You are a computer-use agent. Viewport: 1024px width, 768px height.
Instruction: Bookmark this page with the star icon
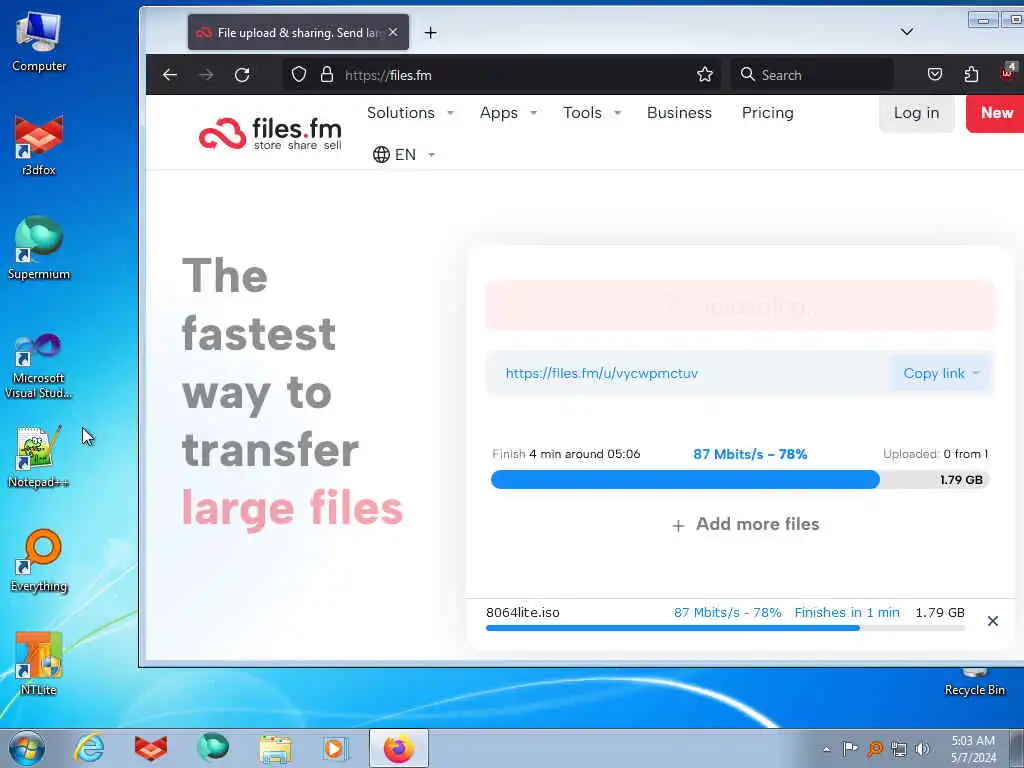coord(705,74)
